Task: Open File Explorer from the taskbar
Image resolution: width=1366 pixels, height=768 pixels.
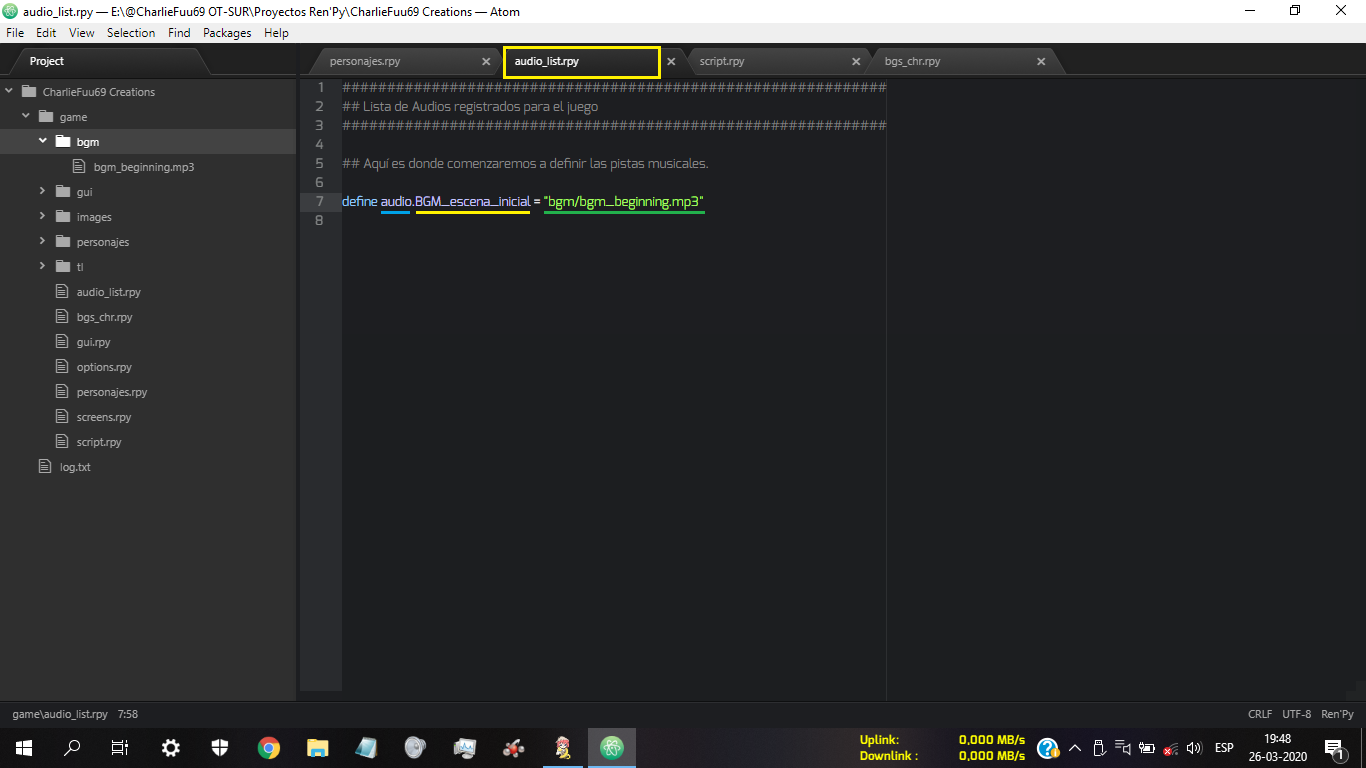Action: click(x=317, y=748)
